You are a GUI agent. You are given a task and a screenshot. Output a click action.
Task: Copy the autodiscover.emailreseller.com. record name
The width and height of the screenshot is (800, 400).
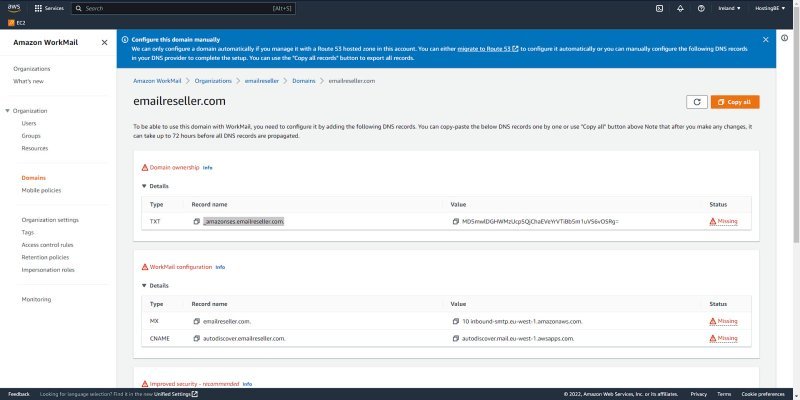196,339
